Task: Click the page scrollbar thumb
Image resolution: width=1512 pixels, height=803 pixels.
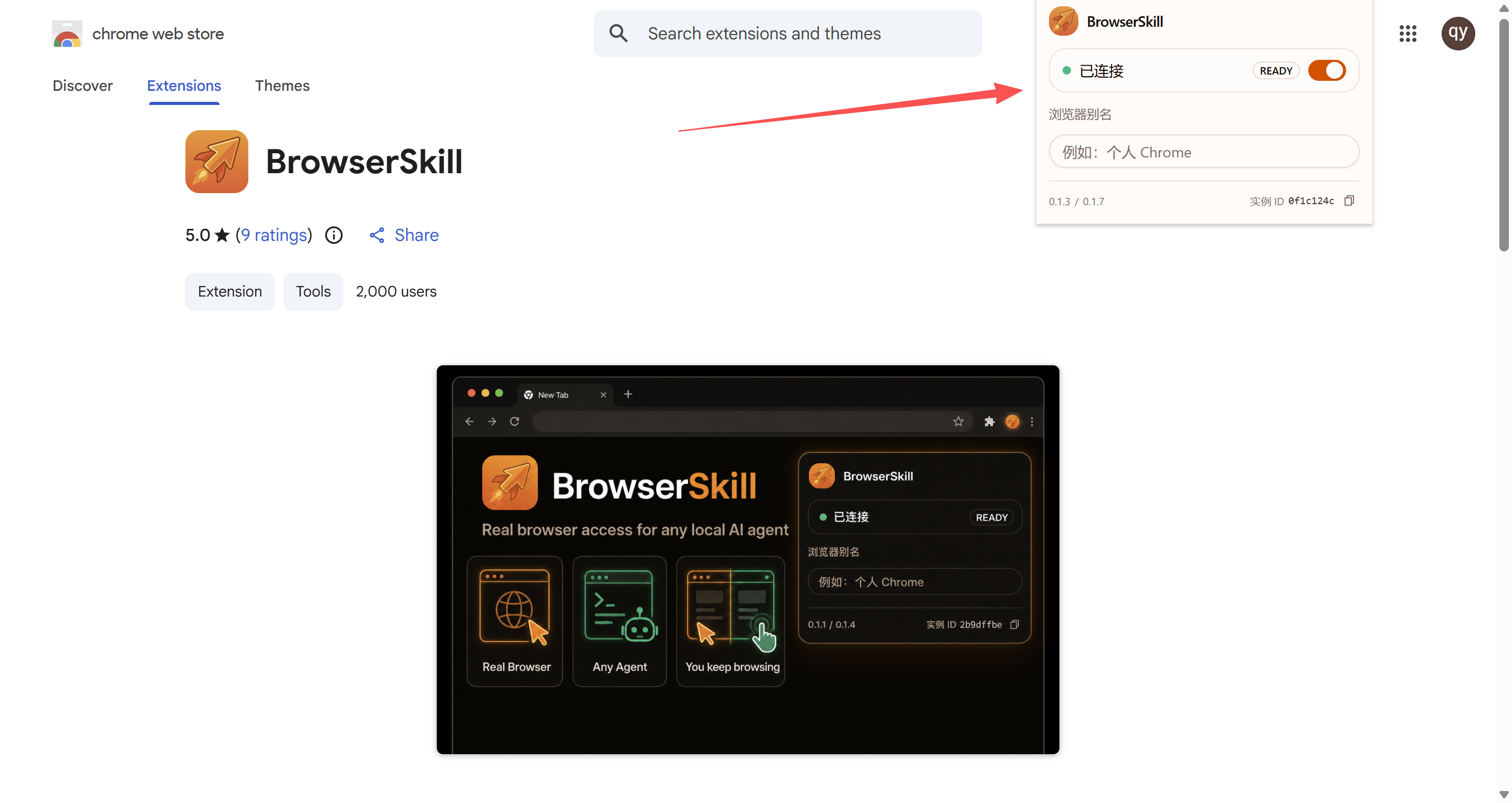Action: (1504, 135)
